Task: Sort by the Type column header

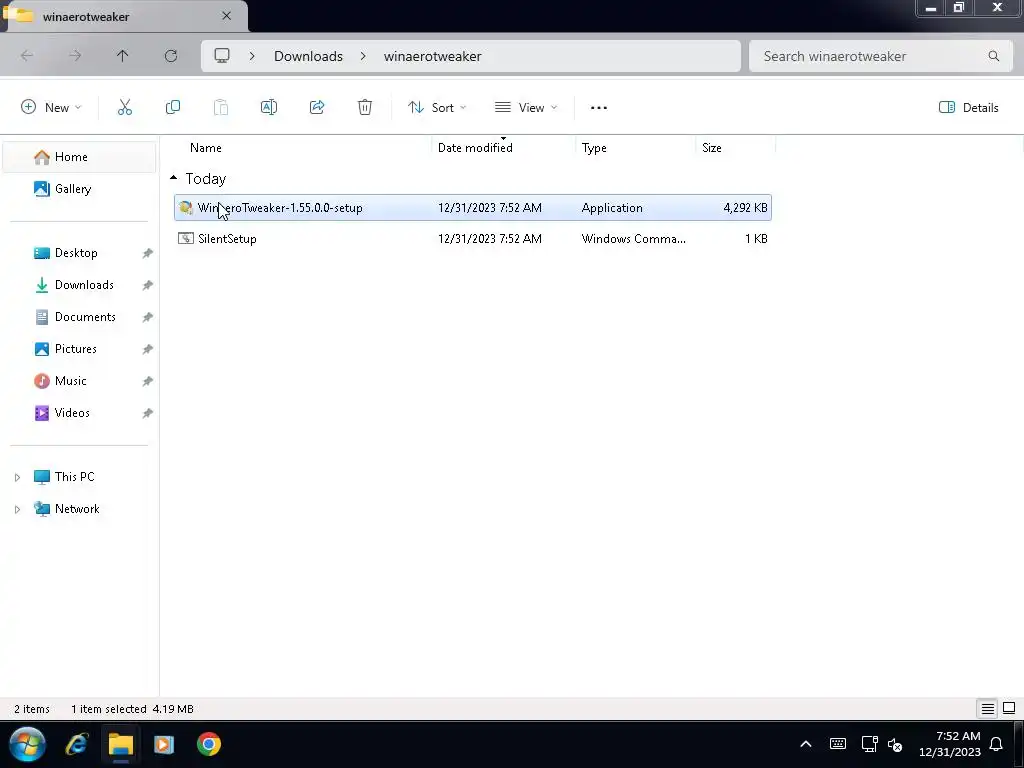Action: 594,148
